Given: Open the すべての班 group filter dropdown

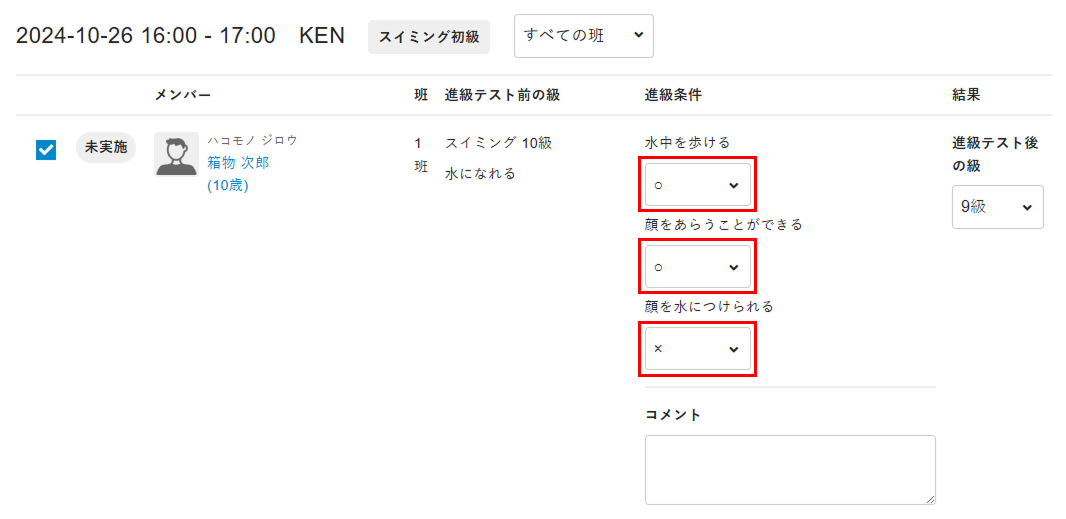Looking at the screenshot, I should (584, 36).
